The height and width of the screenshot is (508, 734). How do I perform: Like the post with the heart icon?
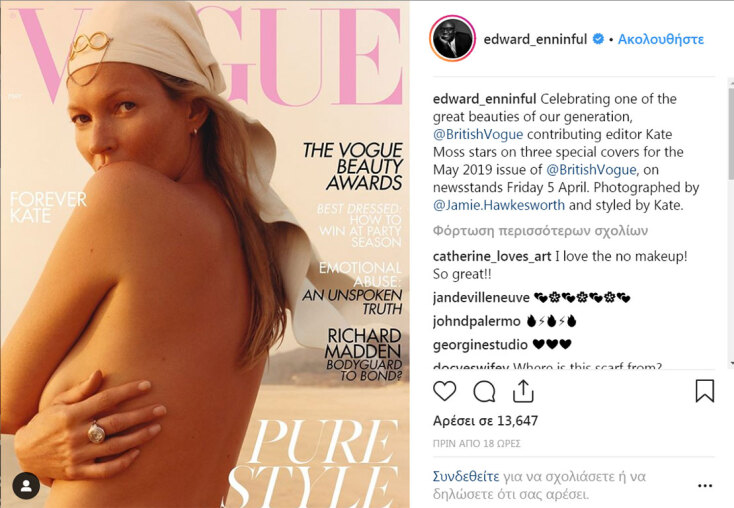(x=445, y=391)
